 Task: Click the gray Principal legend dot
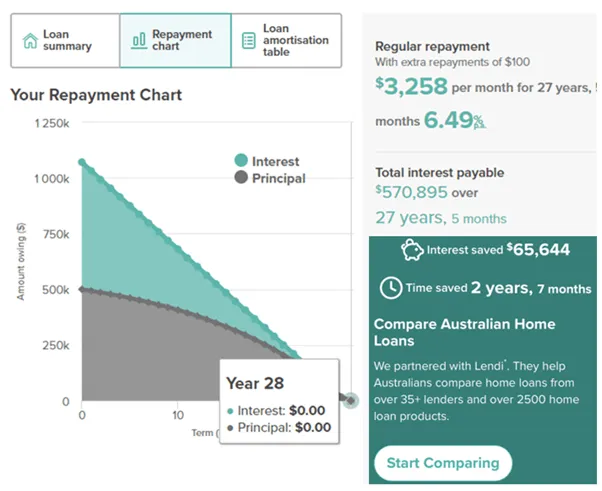(241, 177)
